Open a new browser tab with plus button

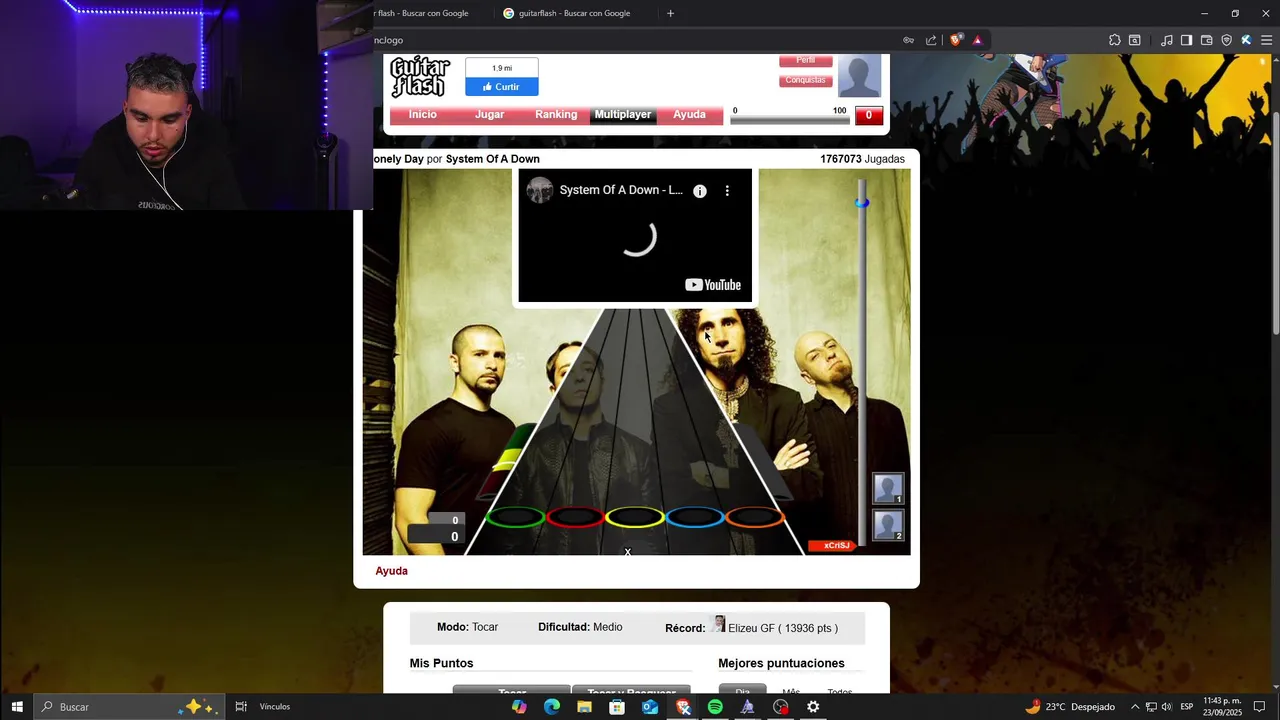click(670, 13)
